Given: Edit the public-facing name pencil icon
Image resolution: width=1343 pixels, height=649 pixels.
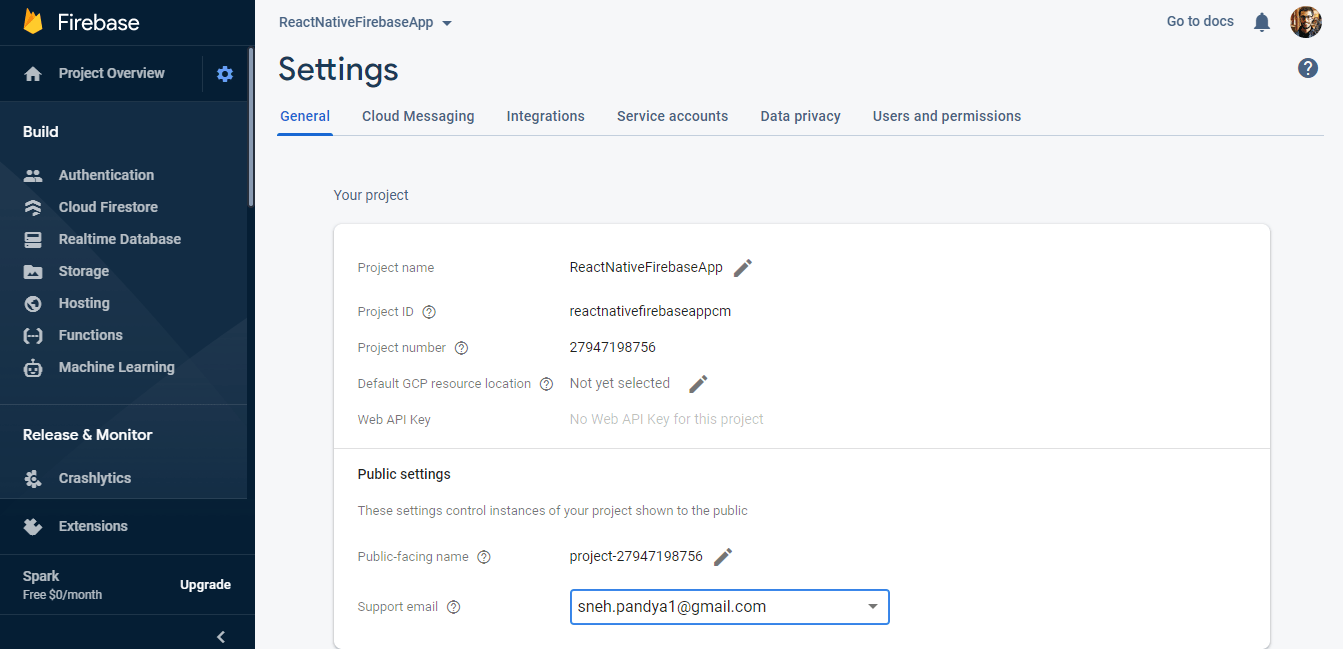Looking at the screenshot, I should click(x=723, y=557).
